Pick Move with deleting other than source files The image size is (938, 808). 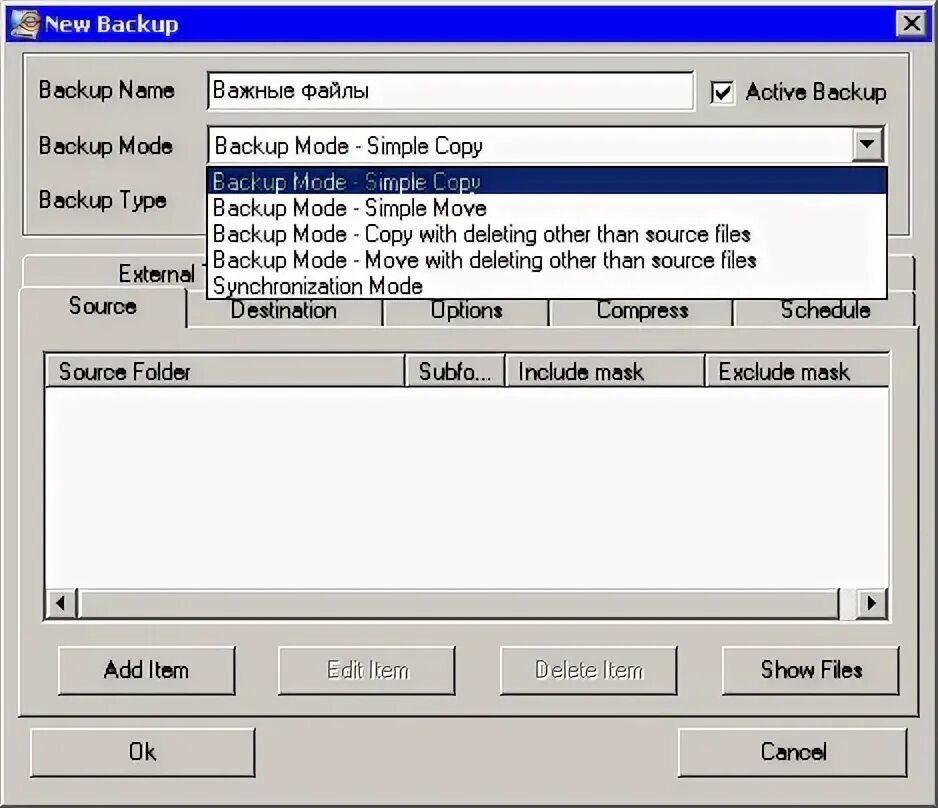[x=546, y=260]
